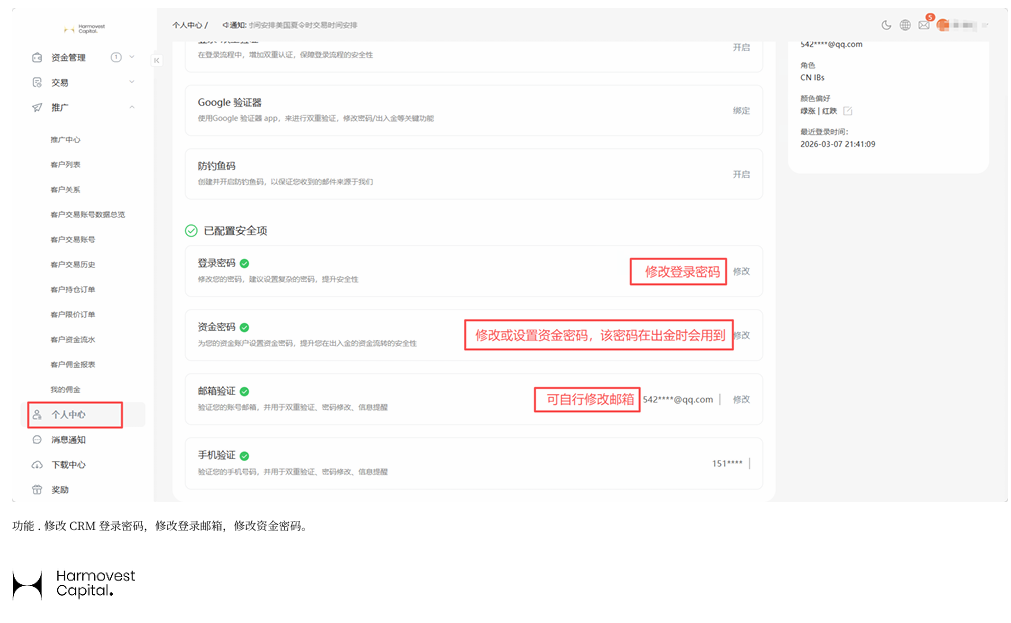The image size is (1011, 623).
Task: Click the green check next to 邮箱验证
Action: 244,391
